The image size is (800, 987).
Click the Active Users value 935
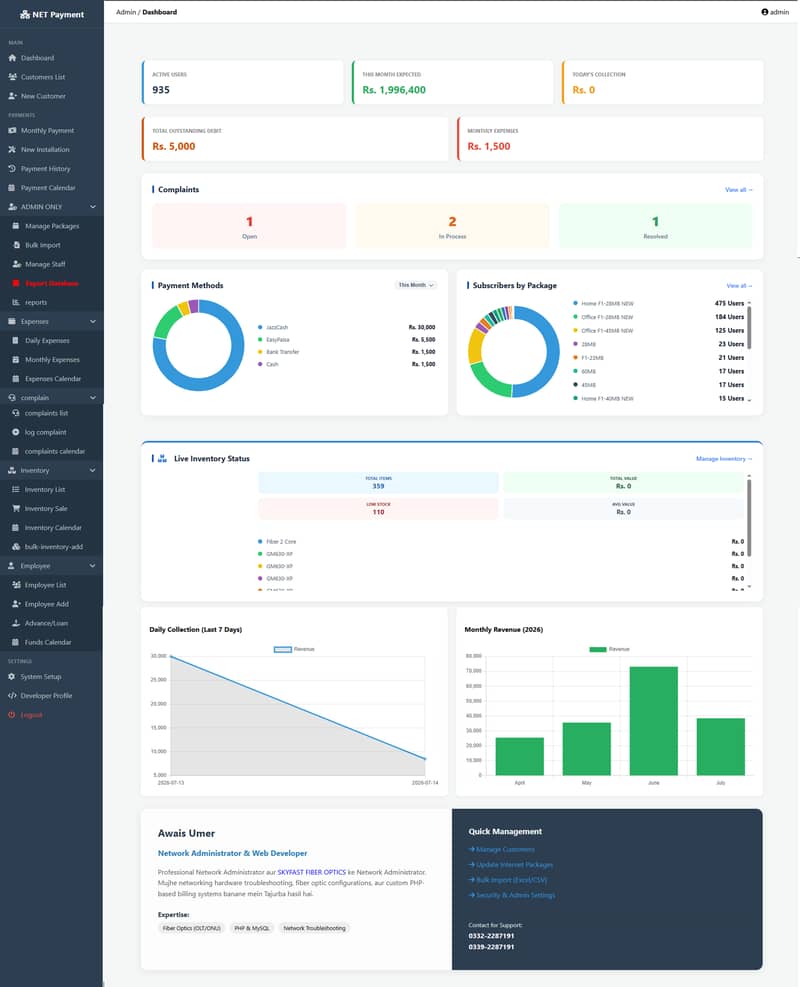(x=161, y=90)
